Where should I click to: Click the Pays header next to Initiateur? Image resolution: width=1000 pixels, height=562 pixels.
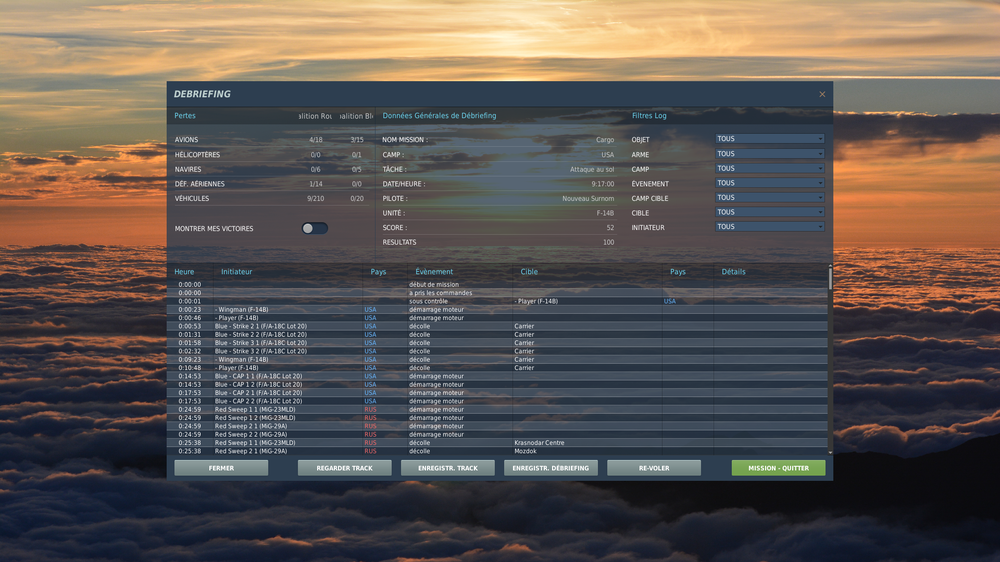[378, 272]
